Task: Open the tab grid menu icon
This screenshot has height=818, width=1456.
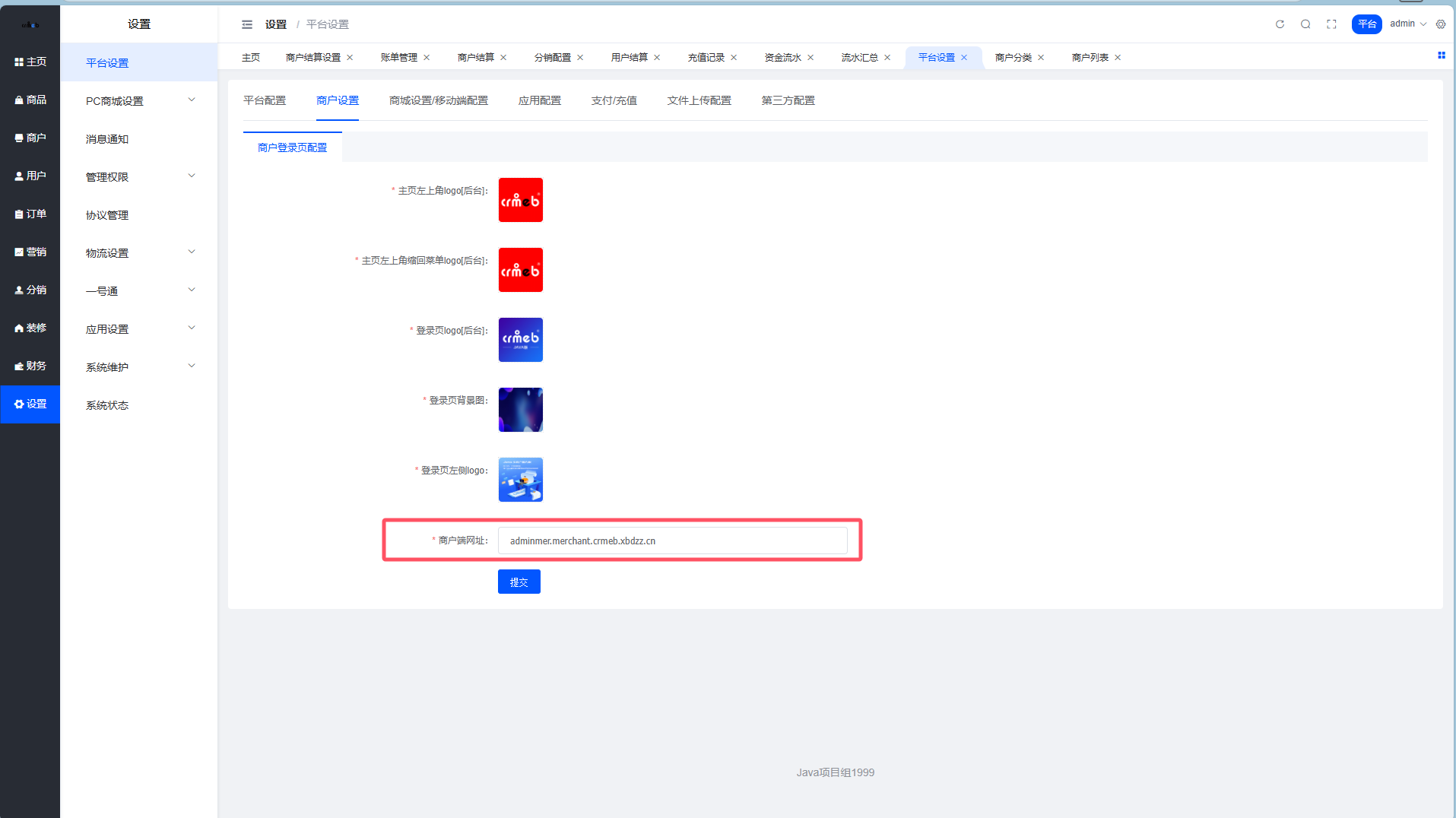Action: click(x=1441, y=55)
